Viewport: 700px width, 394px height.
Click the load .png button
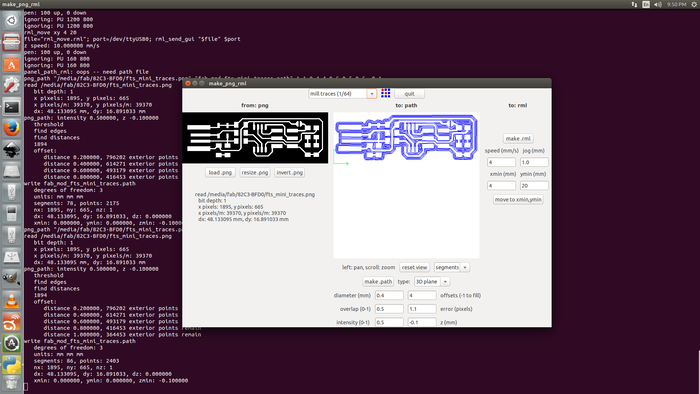tap(220, 173)
